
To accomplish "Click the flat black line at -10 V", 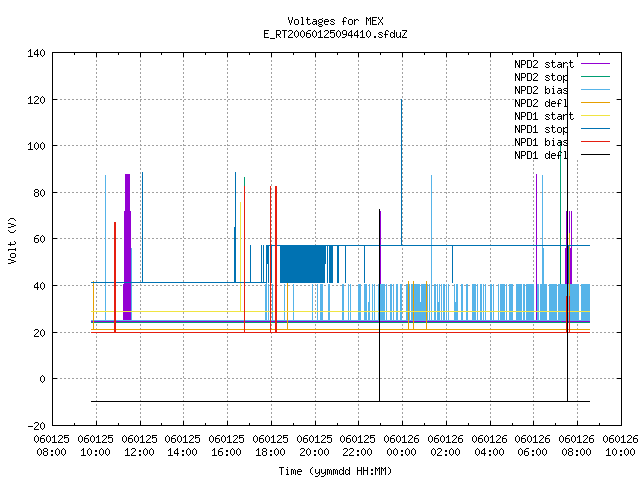I will pyautogui.click(x=340, y=402).
